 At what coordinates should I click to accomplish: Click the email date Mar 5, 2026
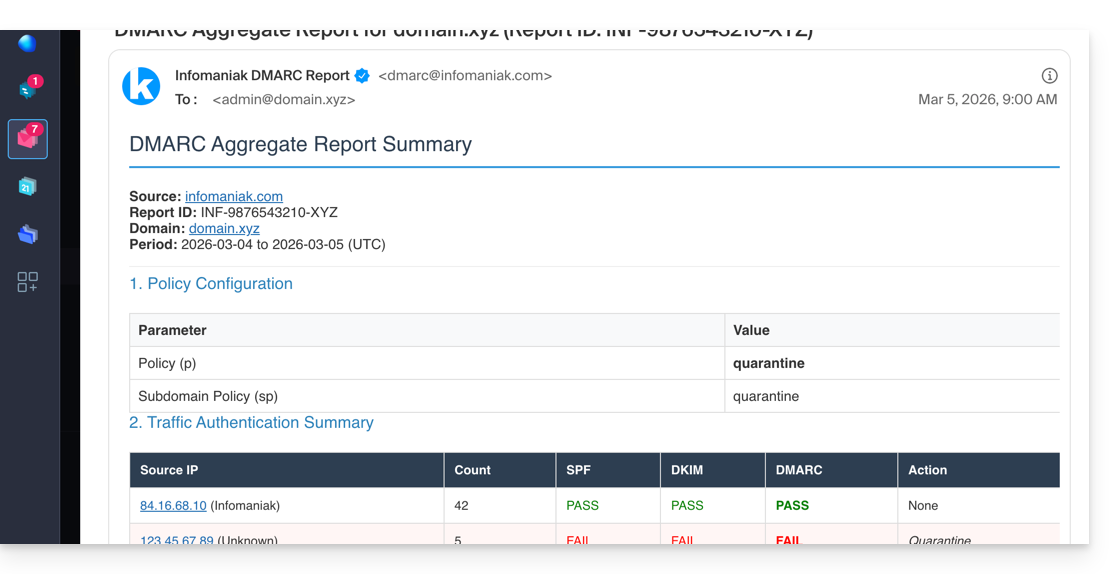pos(987,100)
